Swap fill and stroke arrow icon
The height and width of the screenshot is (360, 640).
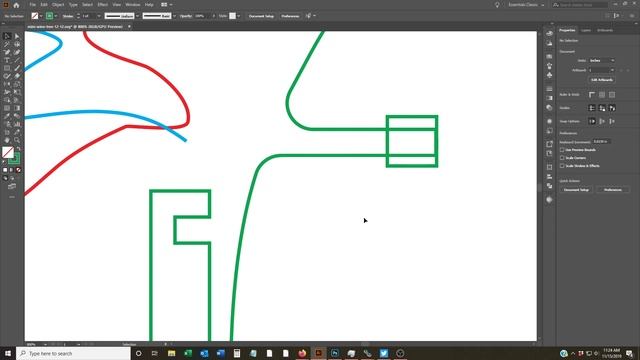(x=18, y=149)
